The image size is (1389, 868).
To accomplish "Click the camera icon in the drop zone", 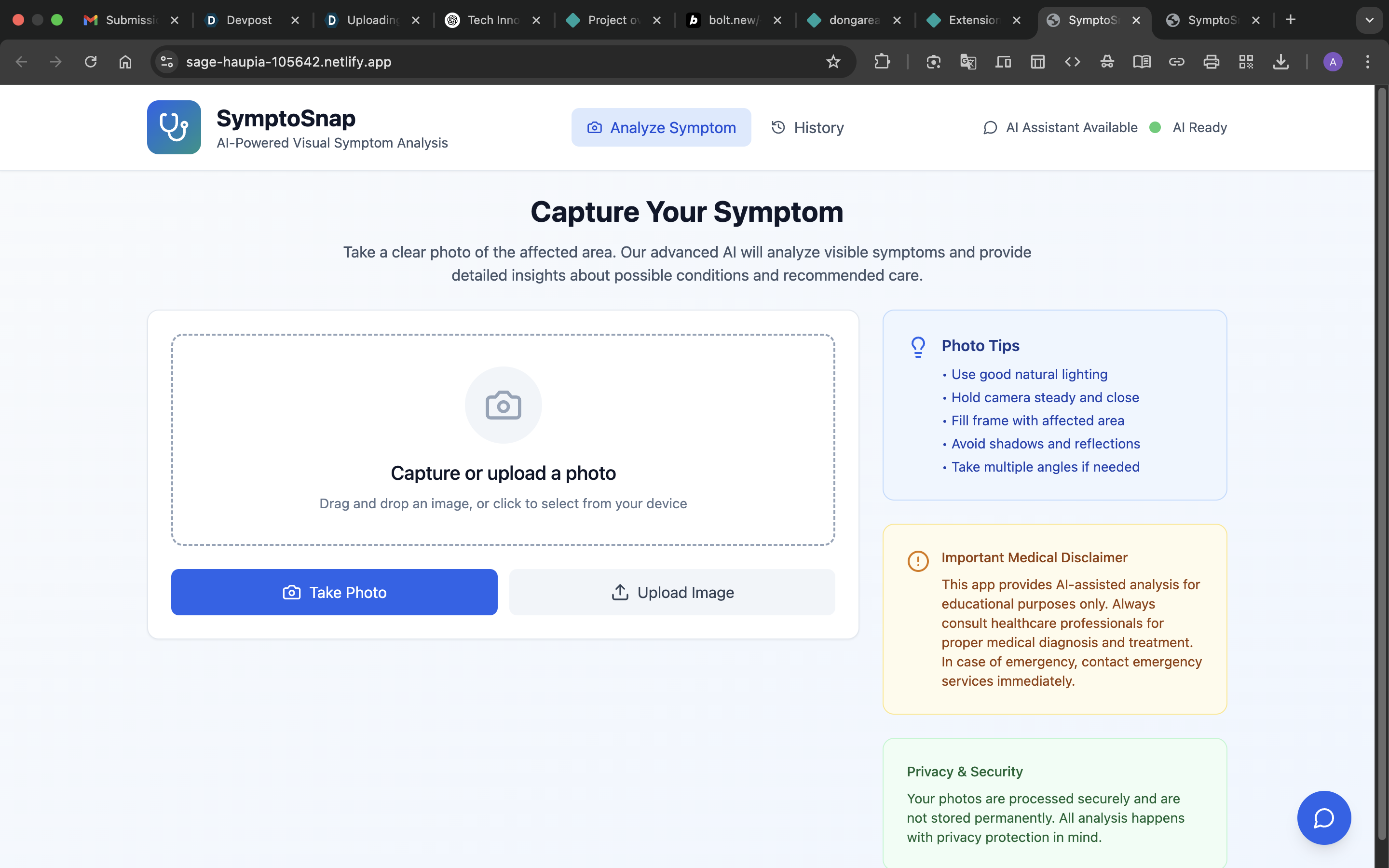I will point(504,405).
